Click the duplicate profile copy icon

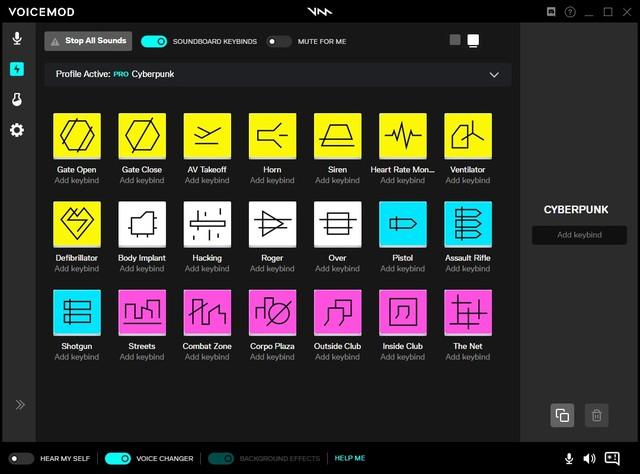tap(562, 415)
